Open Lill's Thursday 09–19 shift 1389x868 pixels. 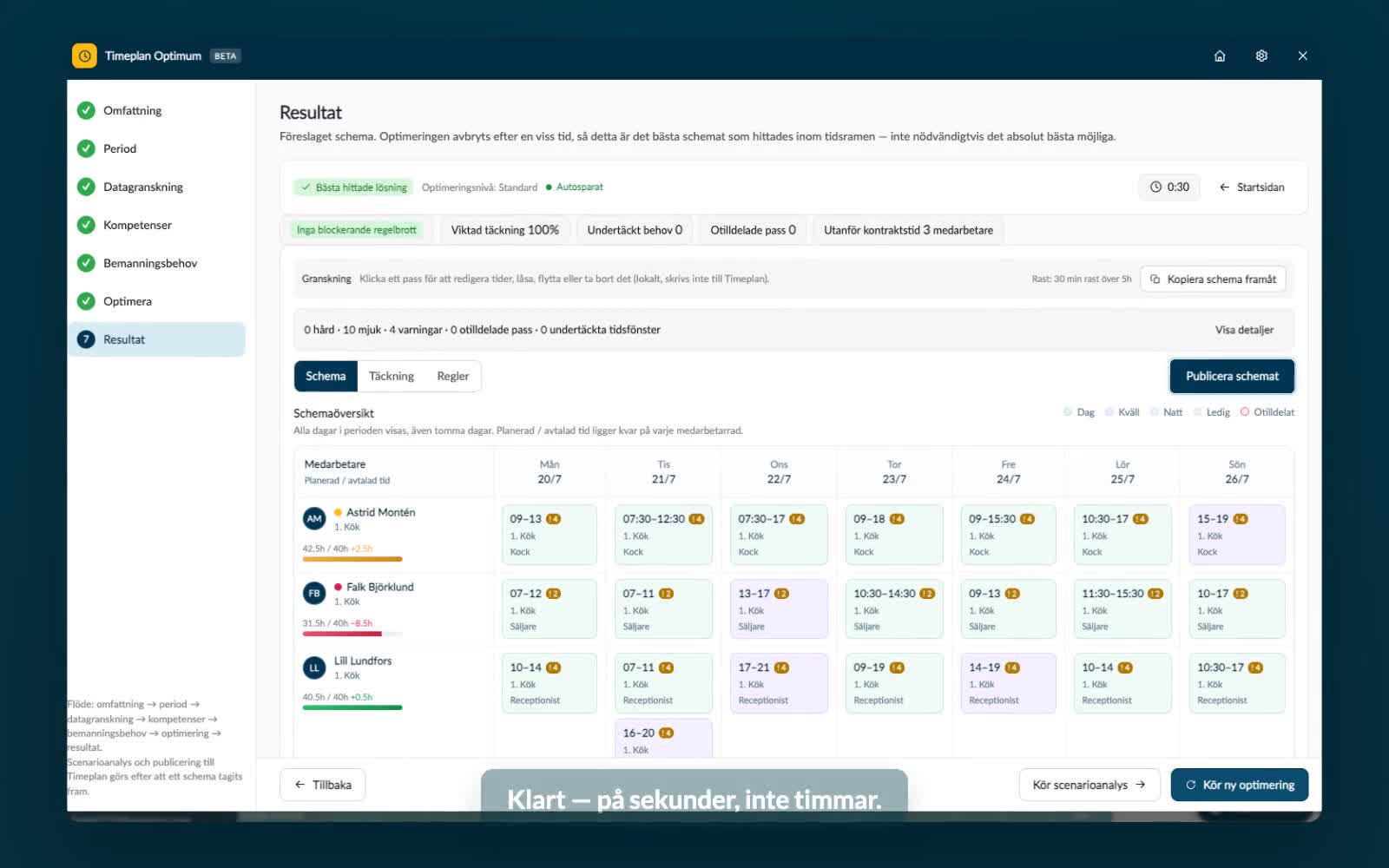(894, 683)
